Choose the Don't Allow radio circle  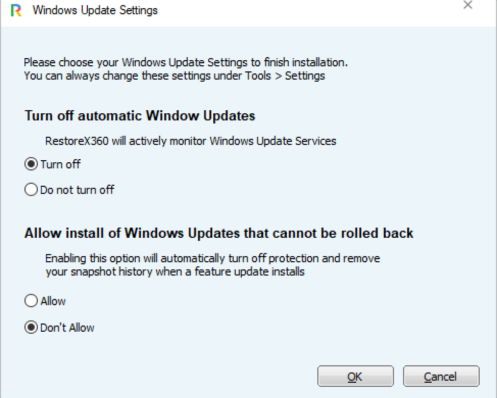point(31,327)
